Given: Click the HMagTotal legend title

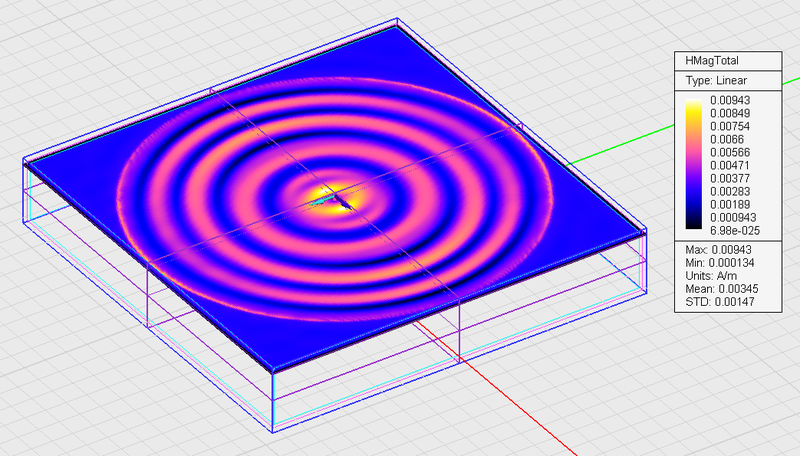Looking at the screenshot, I should click(712, 61).
